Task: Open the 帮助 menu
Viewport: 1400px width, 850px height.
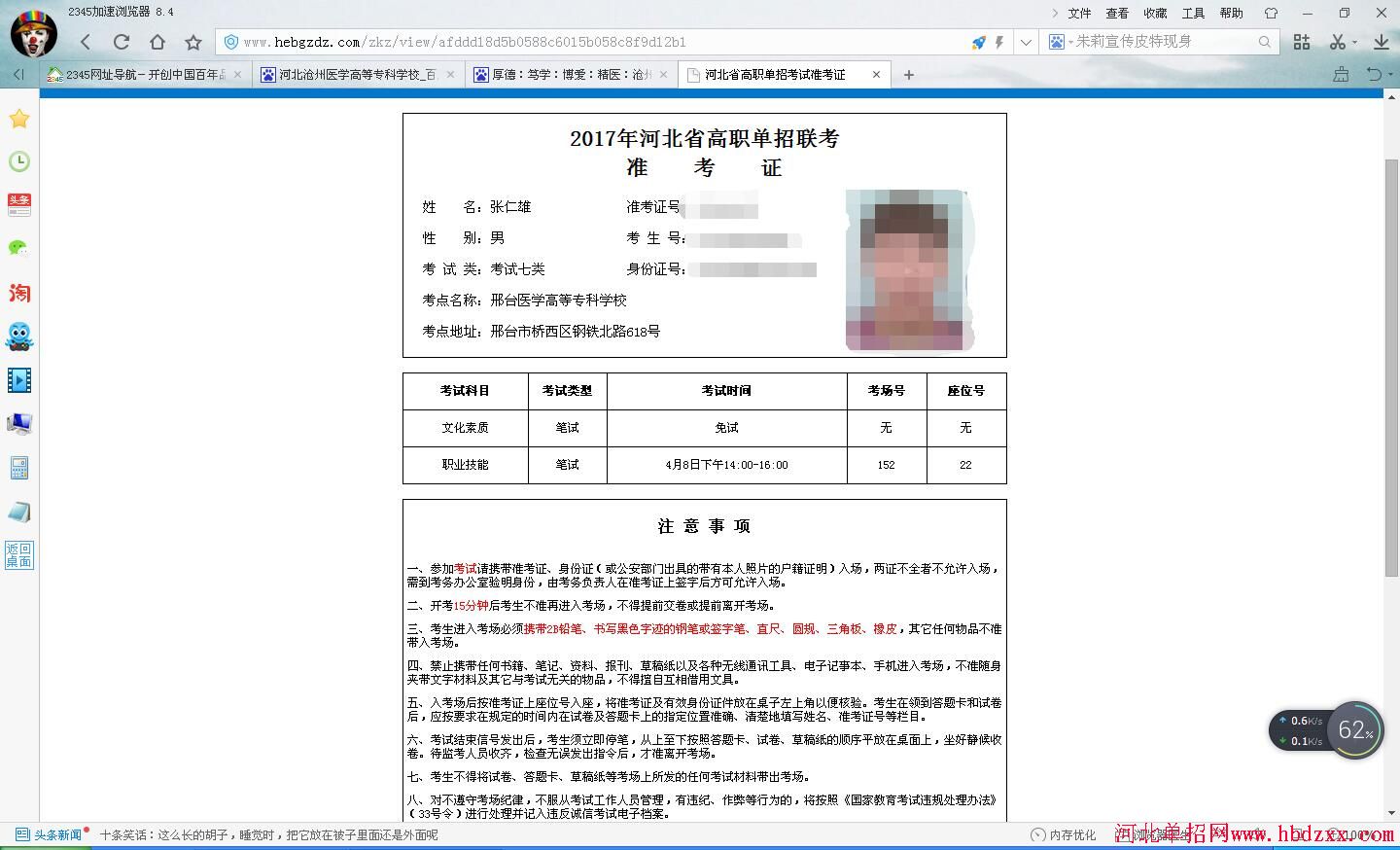Action: pos(1231,13)
